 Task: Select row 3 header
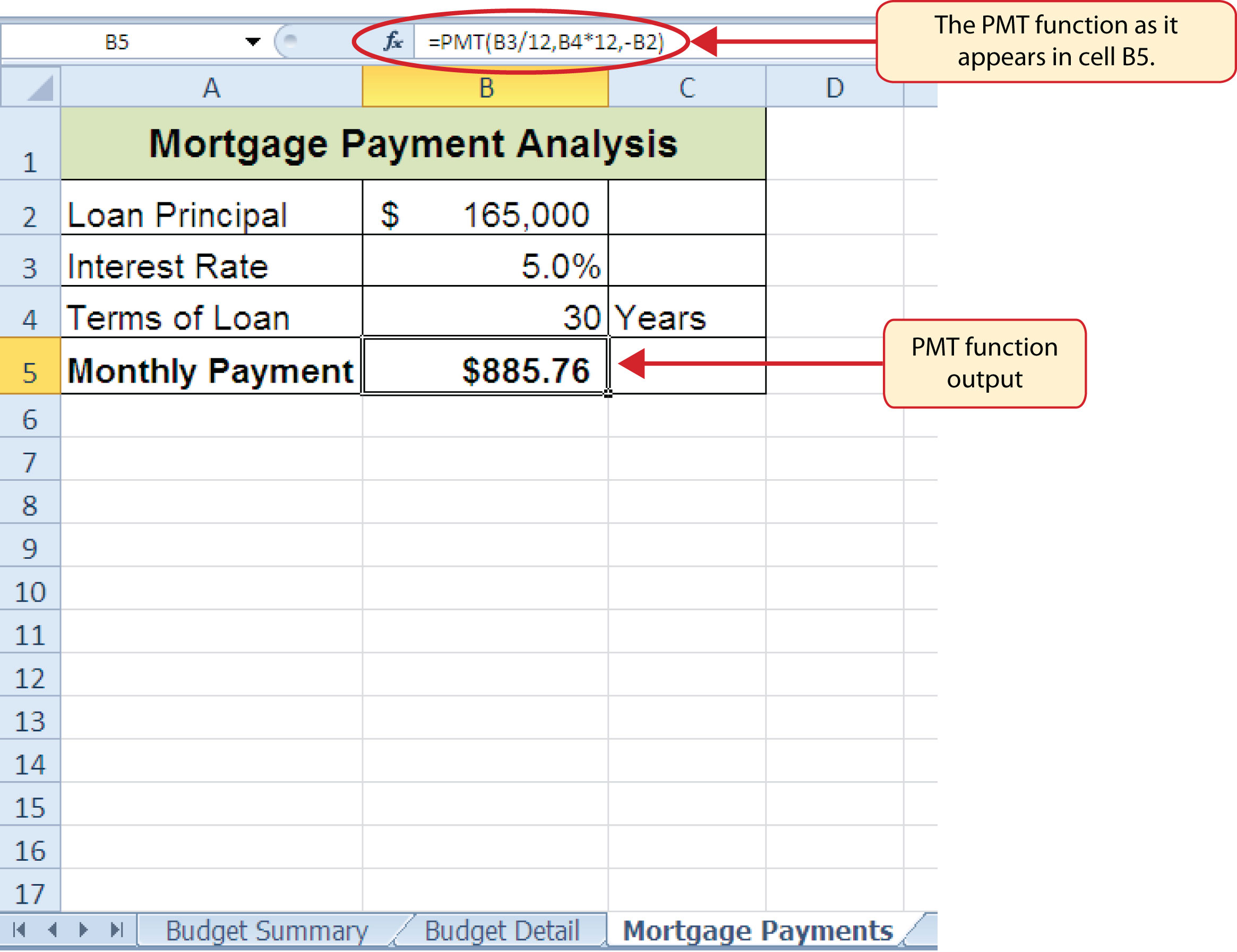click(x=30, y=261)
